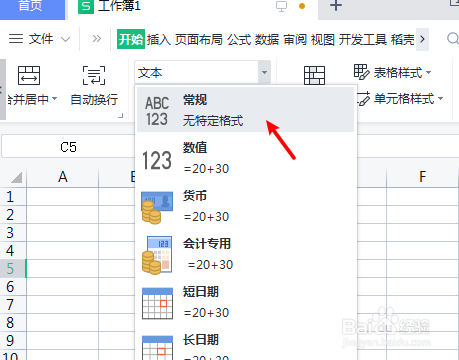
Task: Select the 数值 number format option
Action: (x=245, y=158)
